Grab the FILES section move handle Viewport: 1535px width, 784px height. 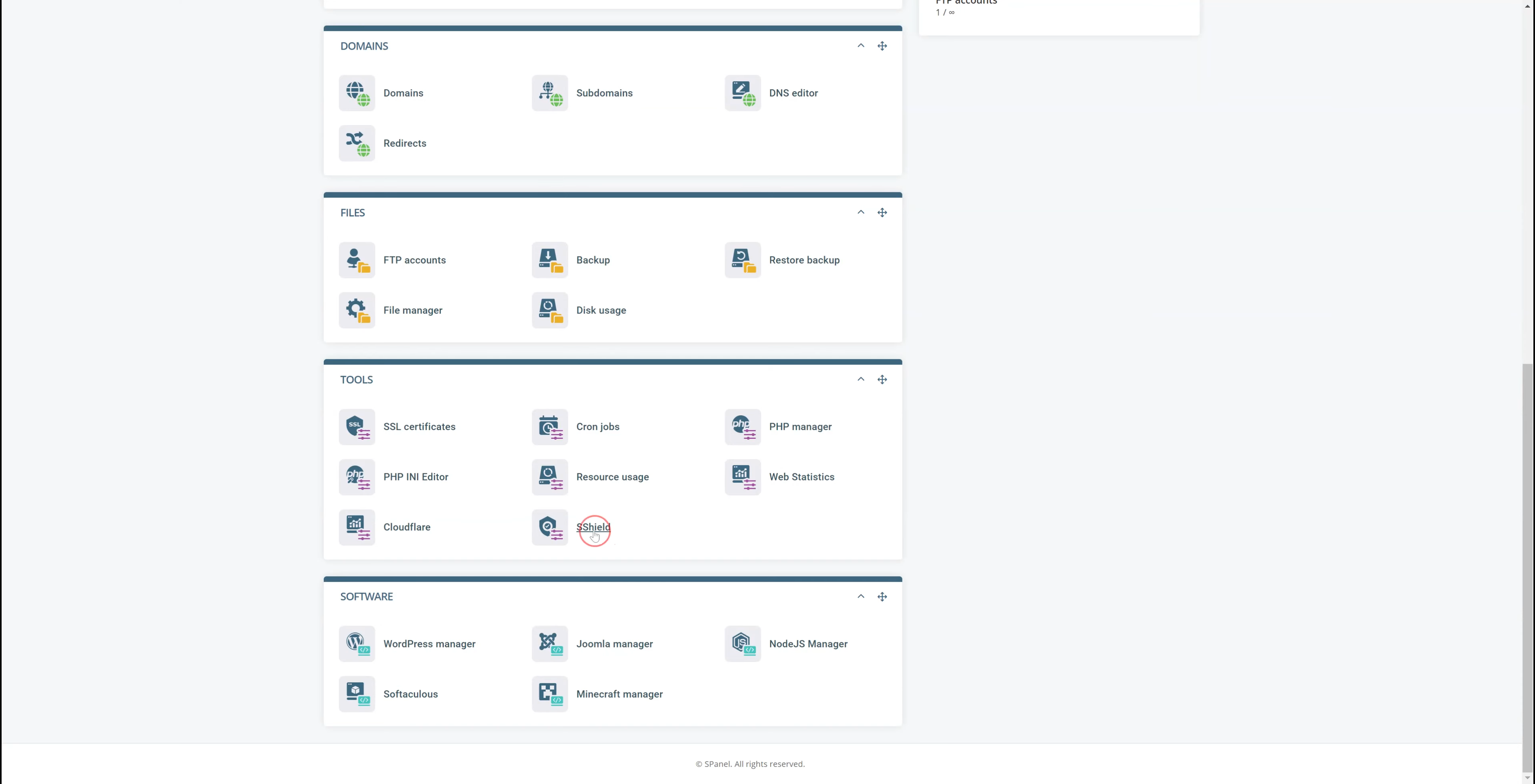pyautogui.click(x=882, y=213)
